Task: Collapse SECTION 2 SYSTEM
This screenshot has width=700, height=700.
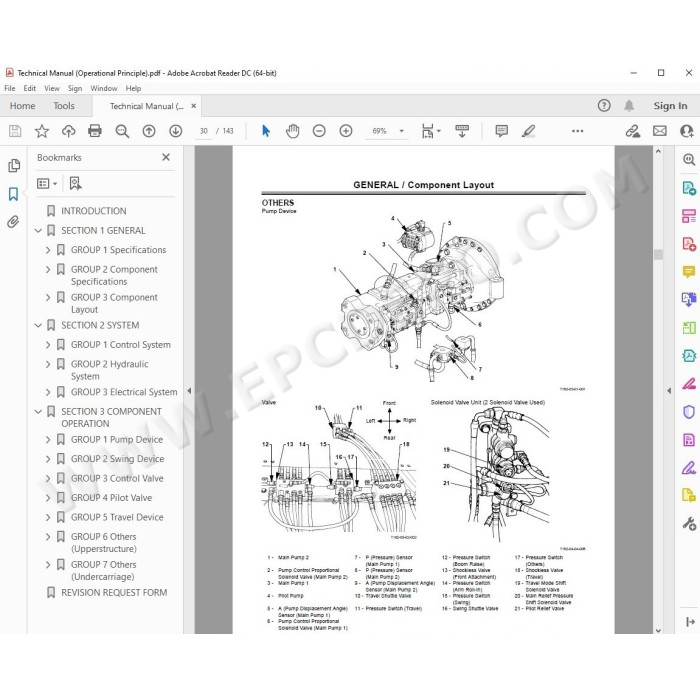Action: point(38,325)
